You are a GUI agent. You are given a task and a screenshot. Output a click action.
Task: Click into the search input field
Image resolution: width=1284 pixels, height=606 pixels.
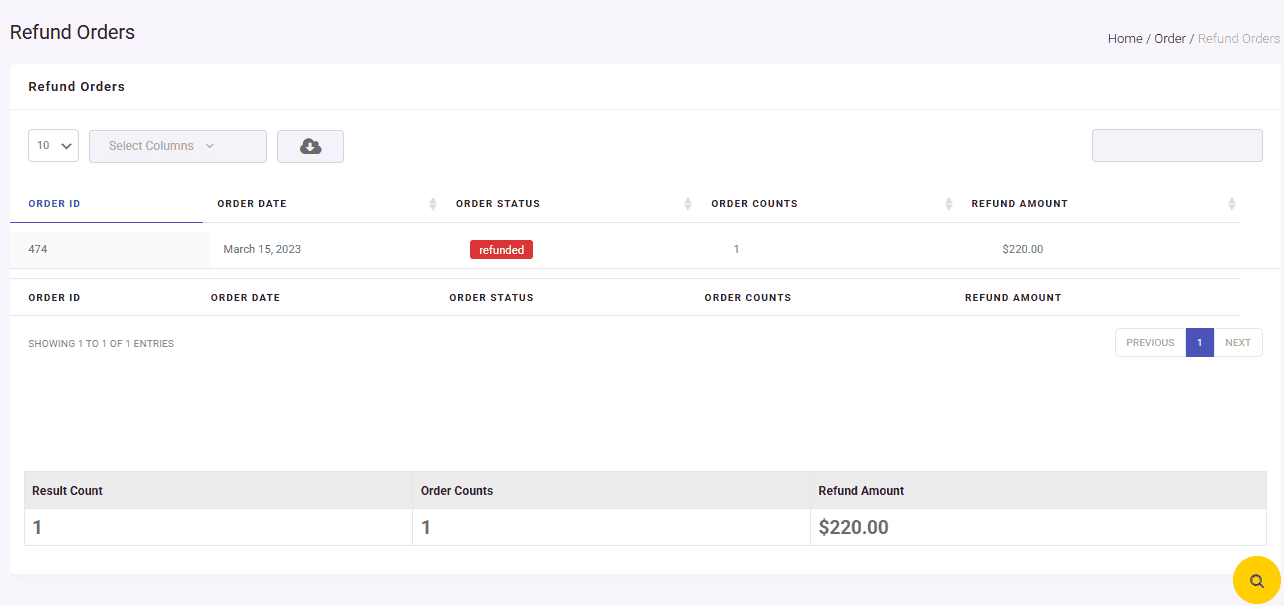coord(1177,145)
